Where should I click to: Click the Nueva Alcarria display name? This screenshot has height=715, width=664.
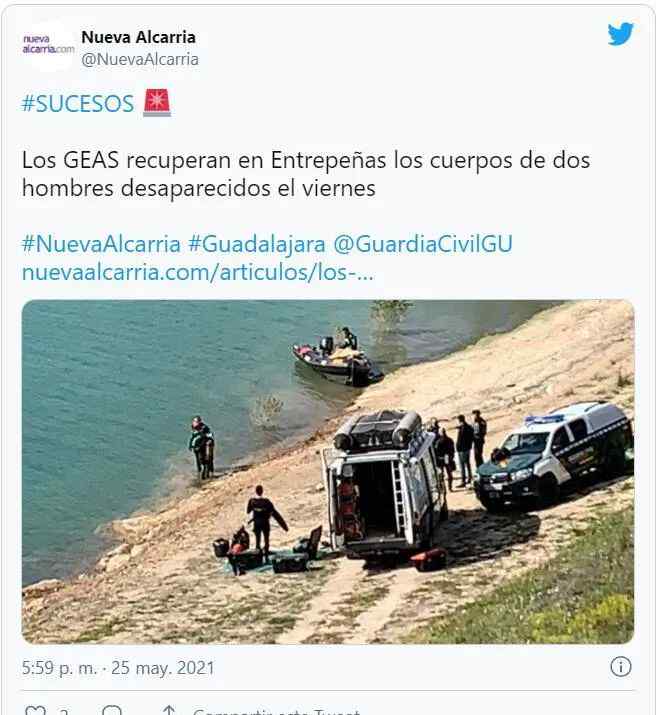[x=139, y=37]
